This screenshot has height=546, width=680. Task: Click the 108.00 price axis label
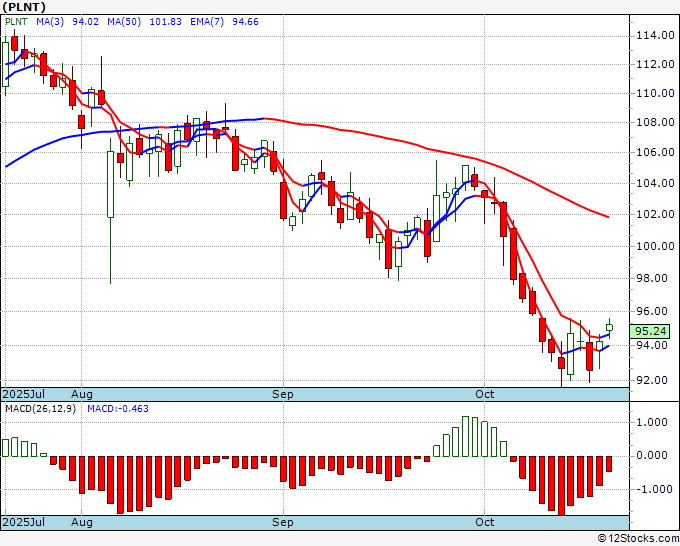coord(655,122)
